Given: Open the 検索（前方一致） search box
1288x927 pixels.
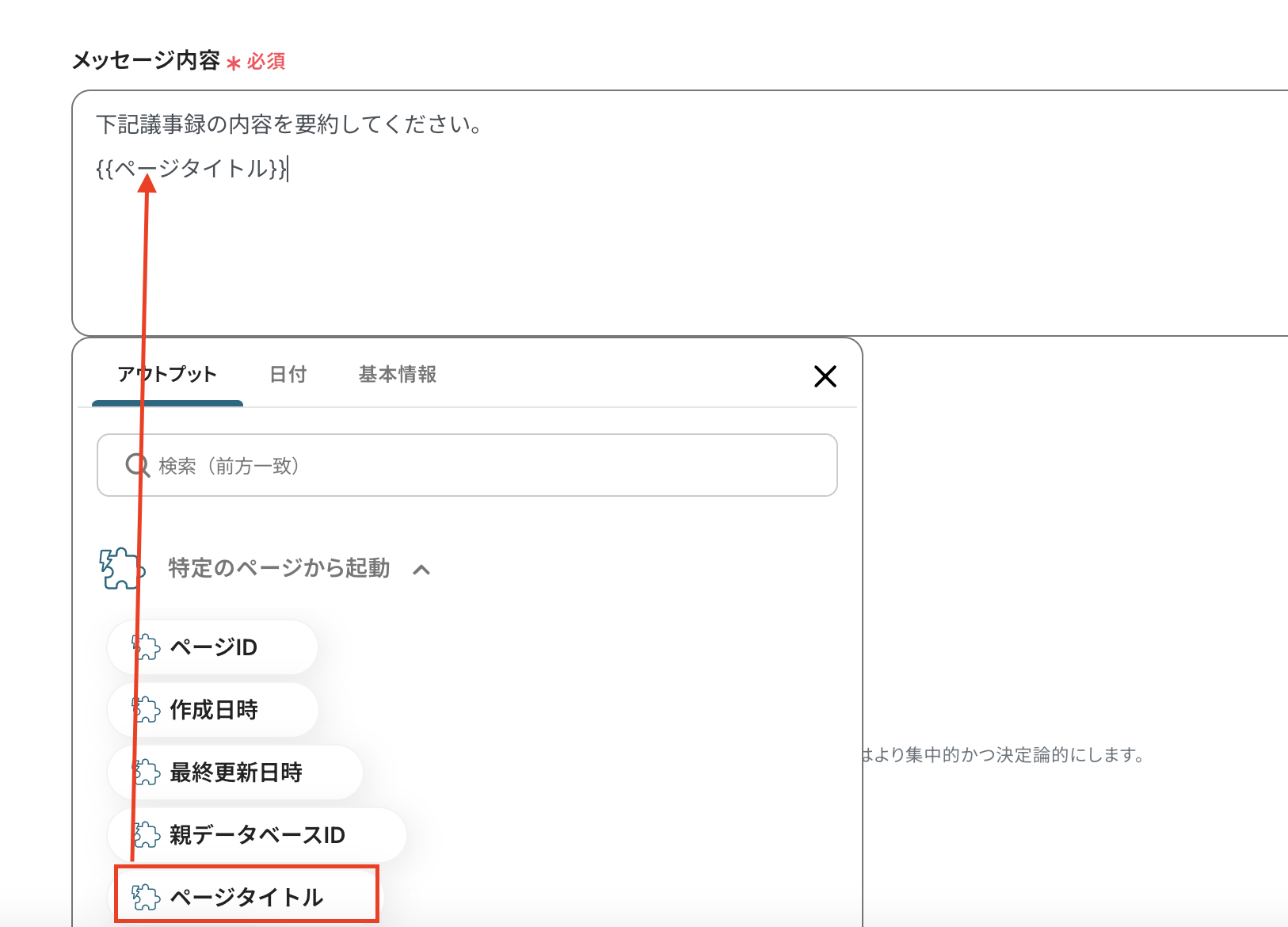Looking at the screenshot, I should [467, 466].
